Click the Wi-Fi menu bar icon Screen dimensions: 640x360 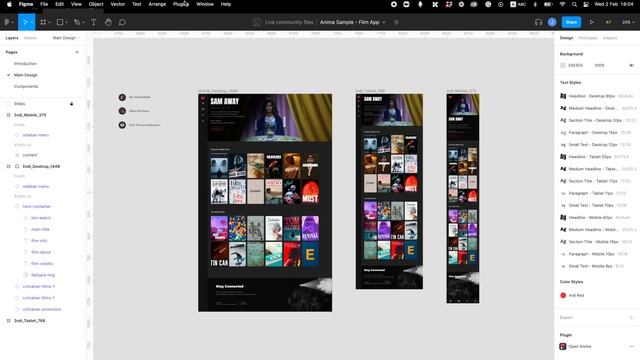562,4
